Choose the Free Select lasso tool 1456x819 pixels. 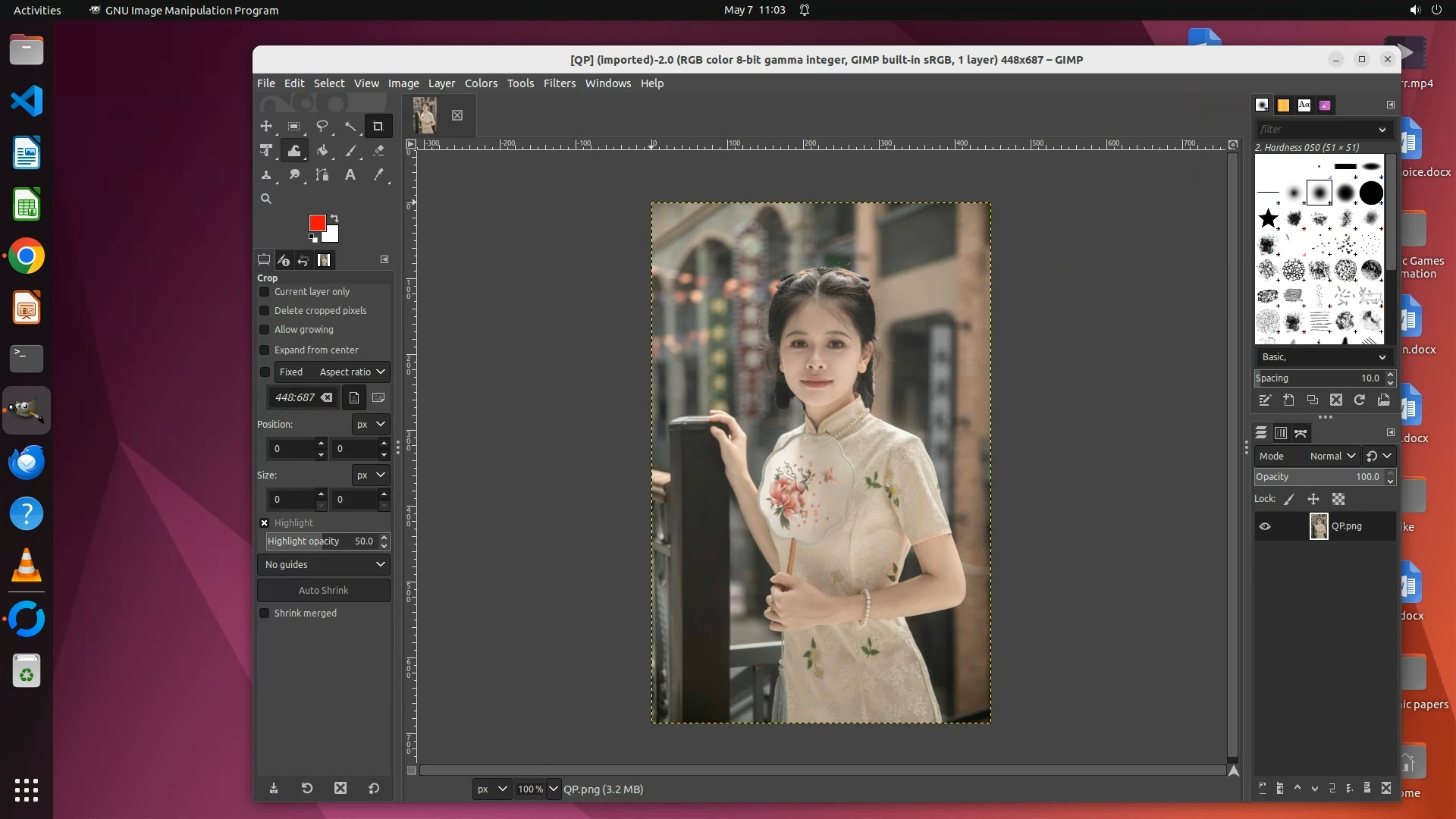coord(322,127)
